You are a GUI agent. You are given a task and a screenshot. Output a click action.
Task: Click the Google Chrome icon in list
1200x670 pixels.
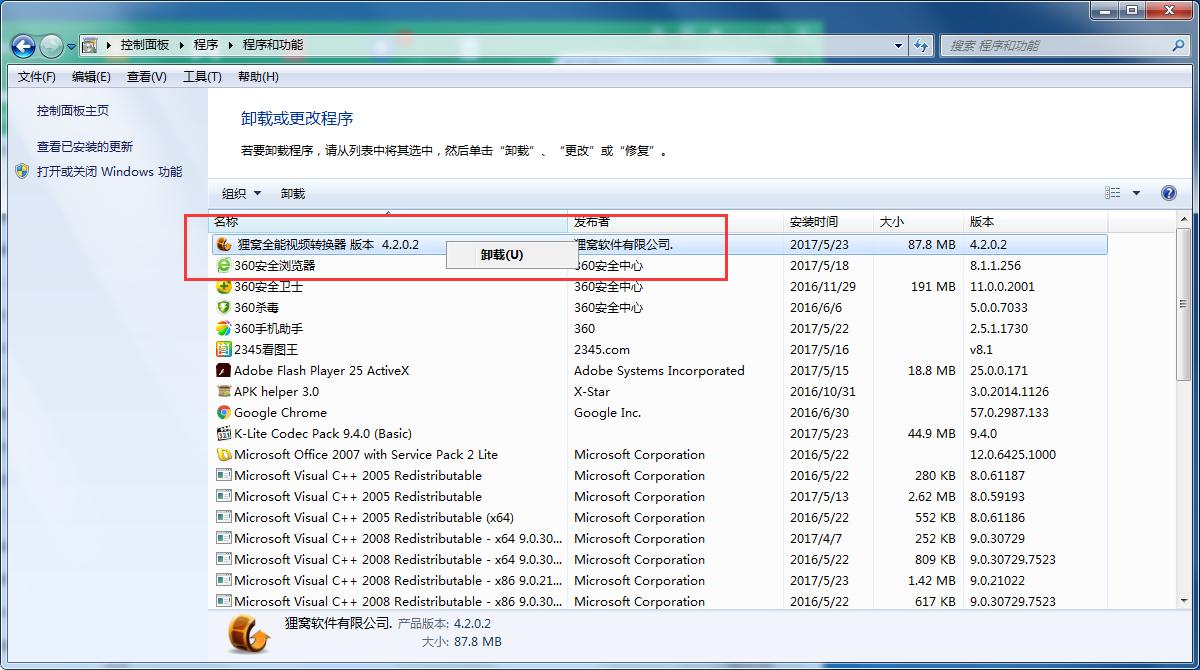[x=224, y=413]
